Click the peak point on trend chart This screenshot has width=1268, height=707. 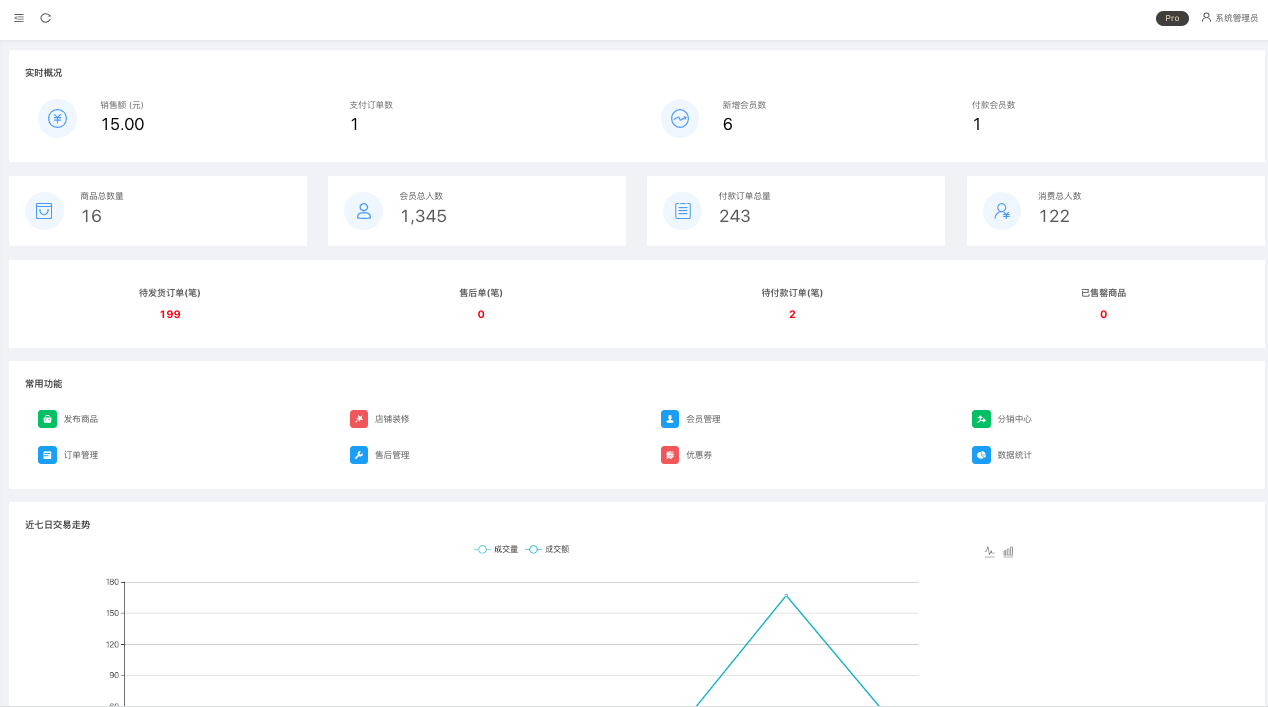pyautogui.click(x=786, y=596)
